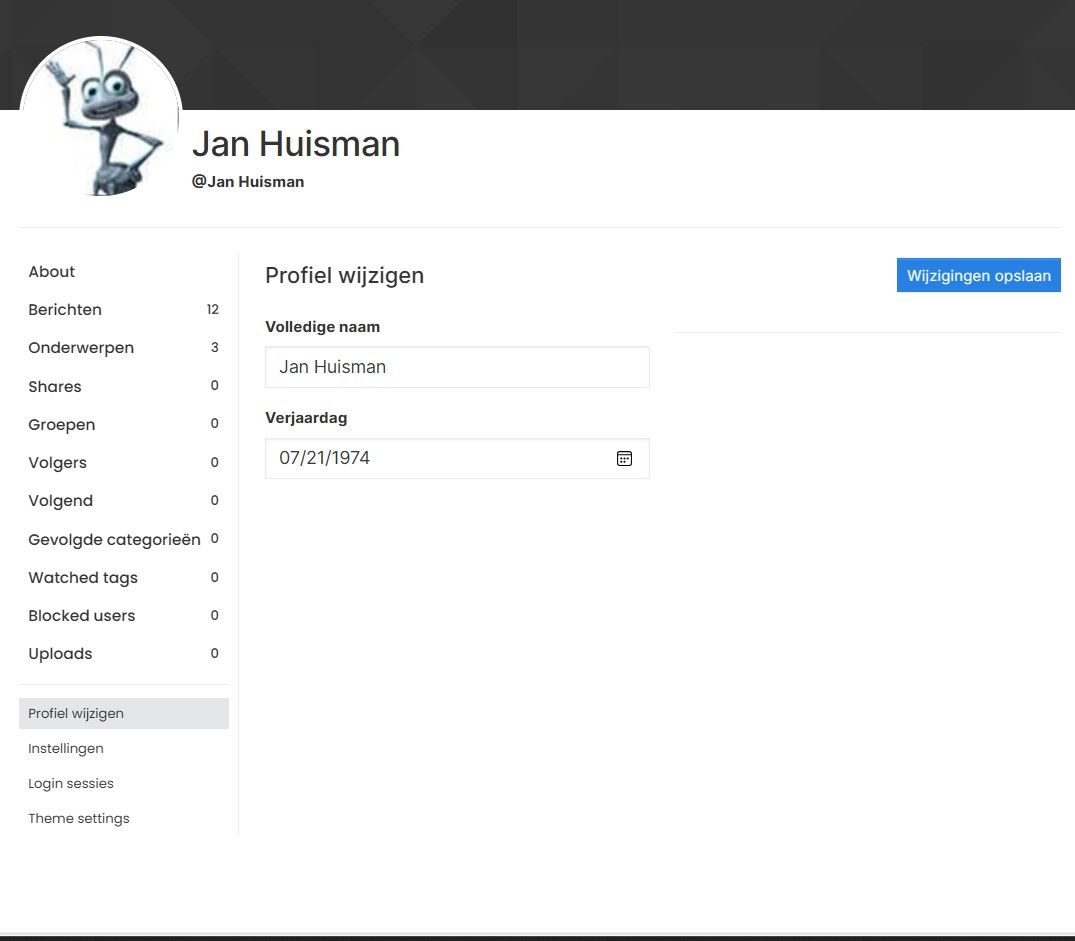The height and width of the screenshot is (941, 1075).
Task: Open Theme settings
Action: coord(79,818)
